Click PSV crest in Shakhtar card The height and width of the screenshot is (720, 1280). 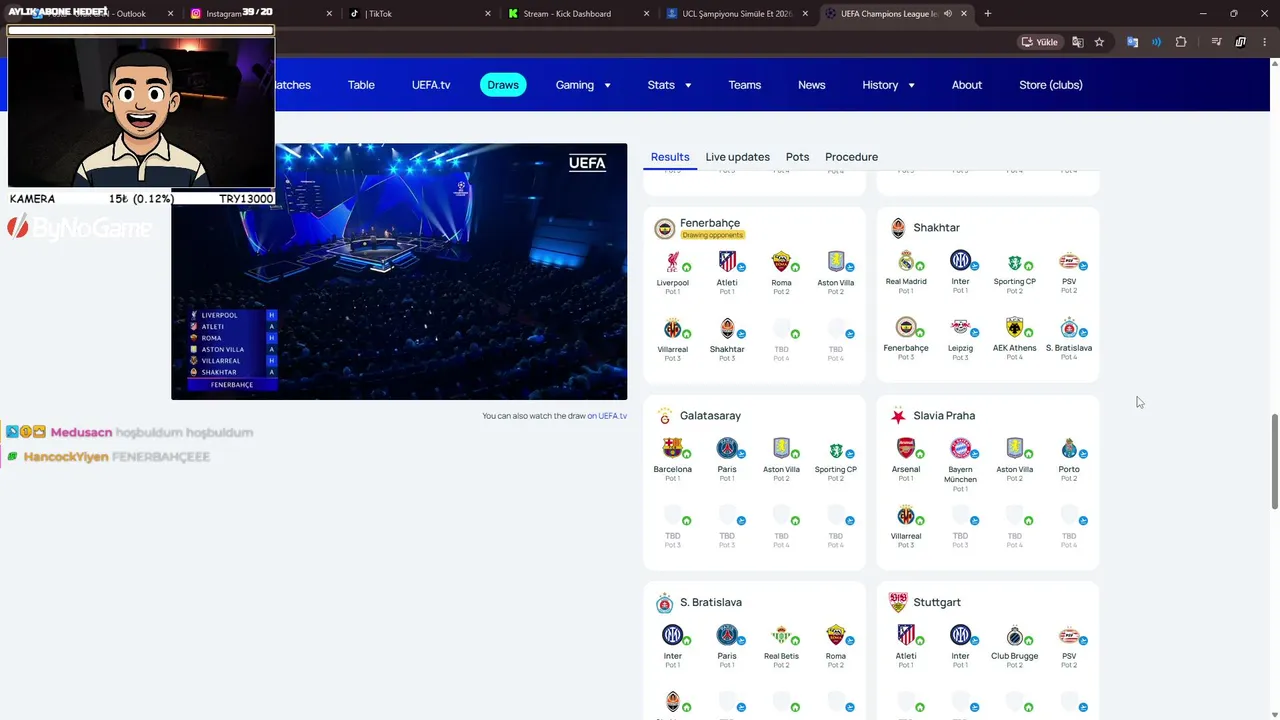(1069, 261)
